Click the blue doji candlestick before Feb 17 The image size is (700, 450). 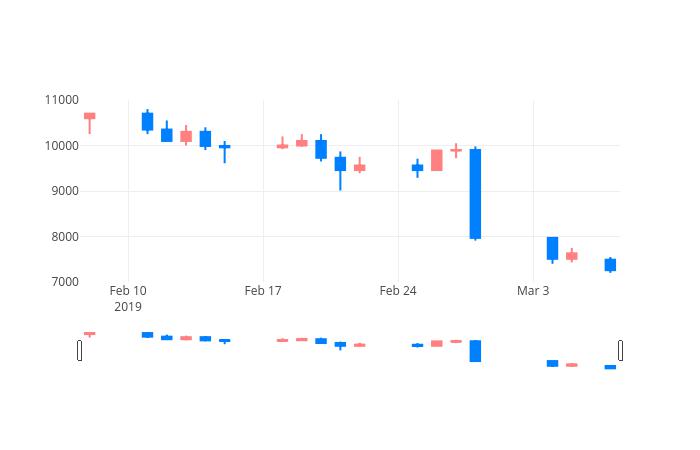[225, 152]
